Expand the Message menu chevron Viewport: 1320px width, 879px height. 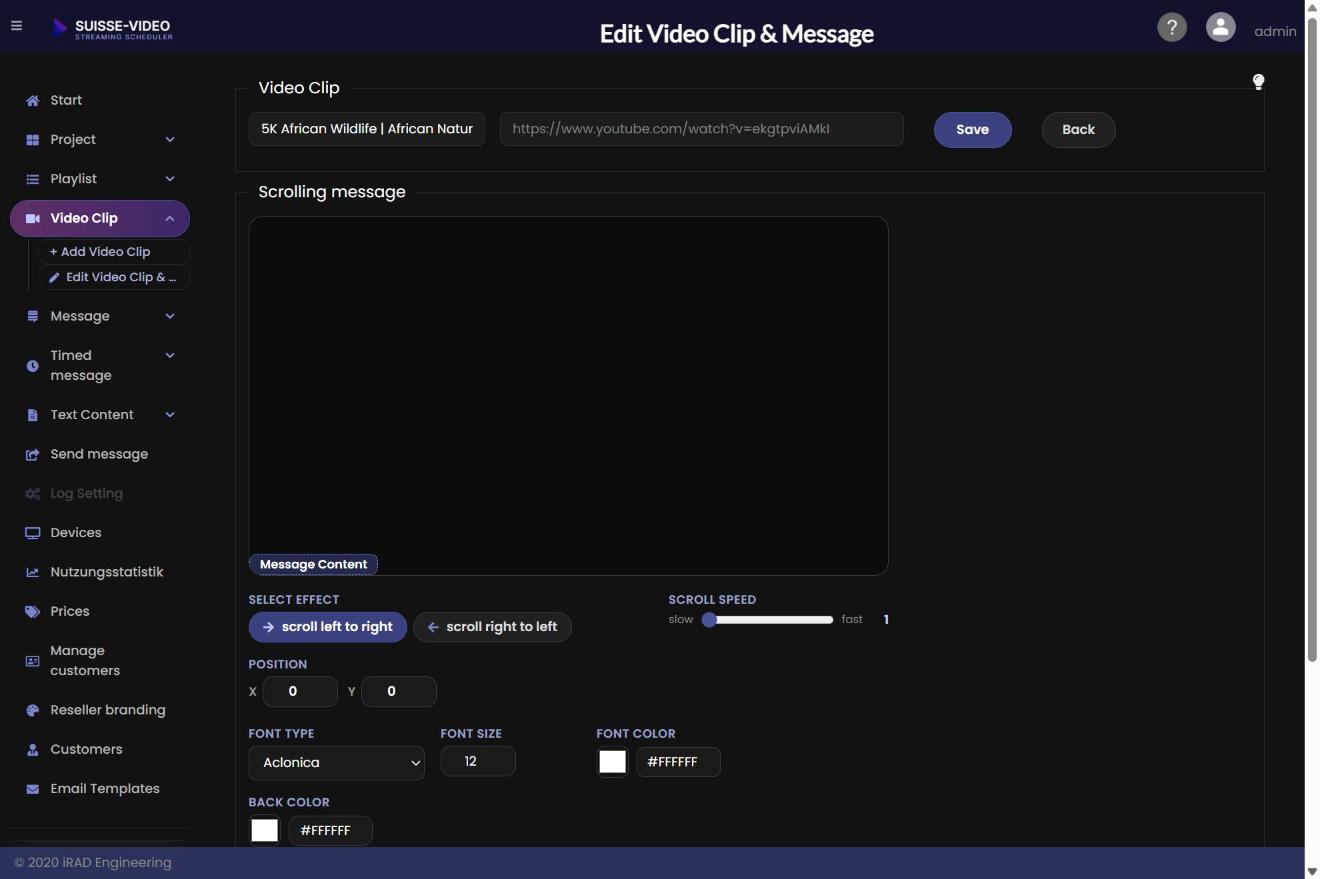[170, 316]
